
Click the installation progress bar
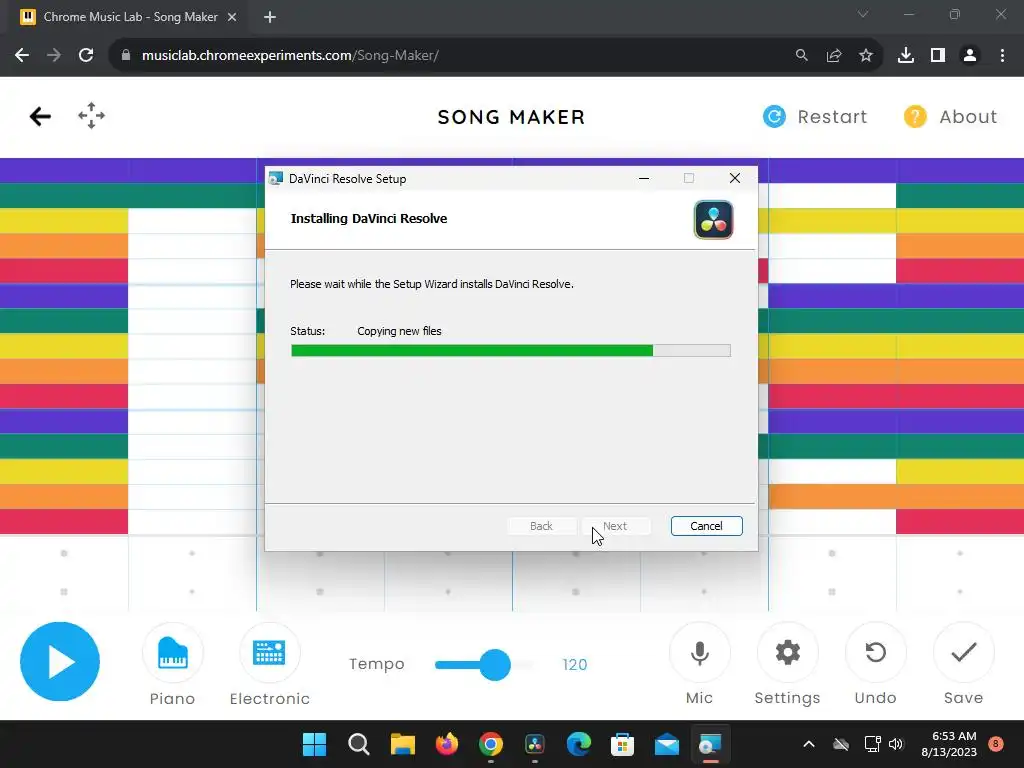point(511,351)
